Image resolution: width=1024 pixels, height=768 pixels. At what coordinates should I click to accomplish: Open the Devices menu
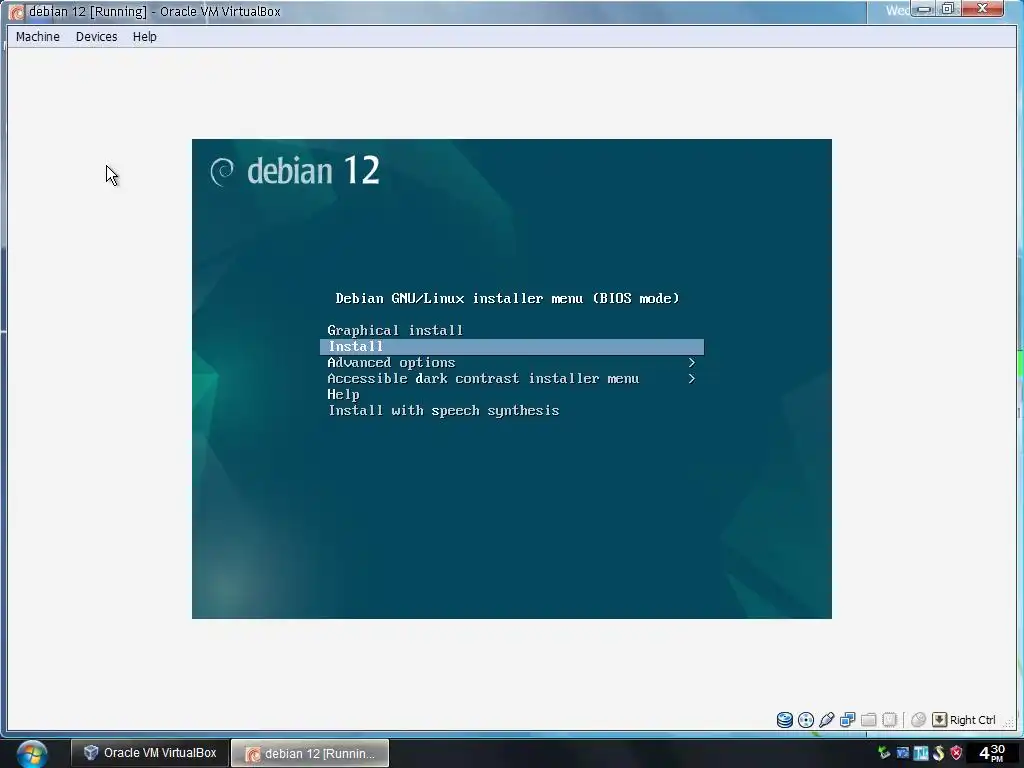click(x=96, y=37)
